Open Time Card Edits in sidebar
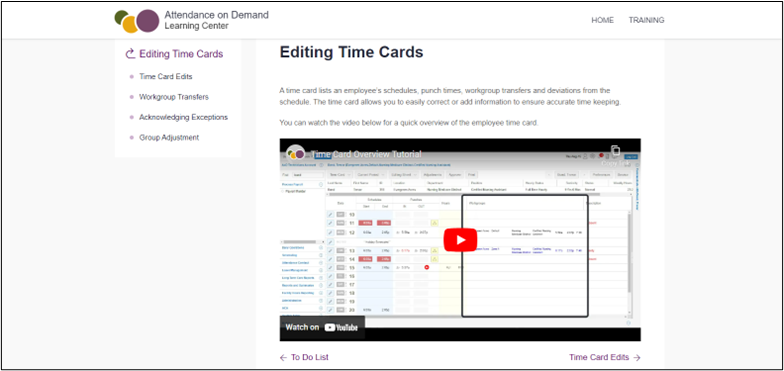Screen dimensions: 784x371 coord(166,76)
